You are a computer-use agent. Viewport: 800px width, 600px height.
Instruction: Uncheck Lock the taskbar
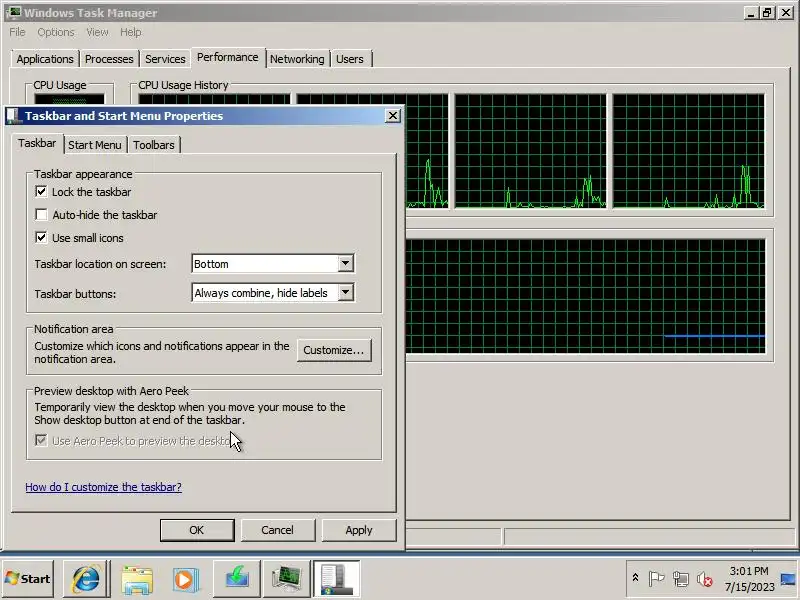pyautogui.click(x=41, y=192)
